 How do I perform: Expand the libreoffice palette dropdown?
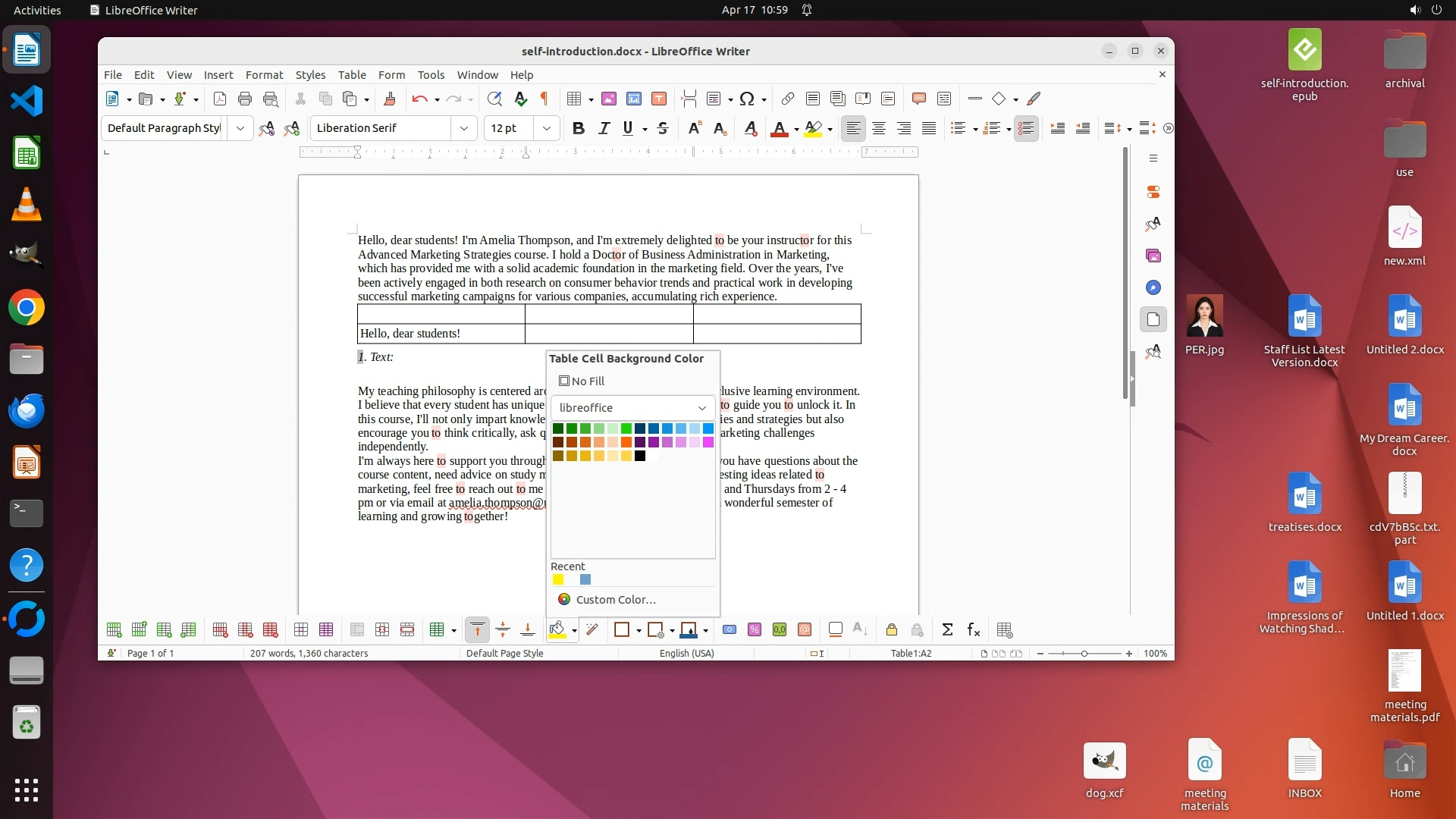tap(701, 408)
